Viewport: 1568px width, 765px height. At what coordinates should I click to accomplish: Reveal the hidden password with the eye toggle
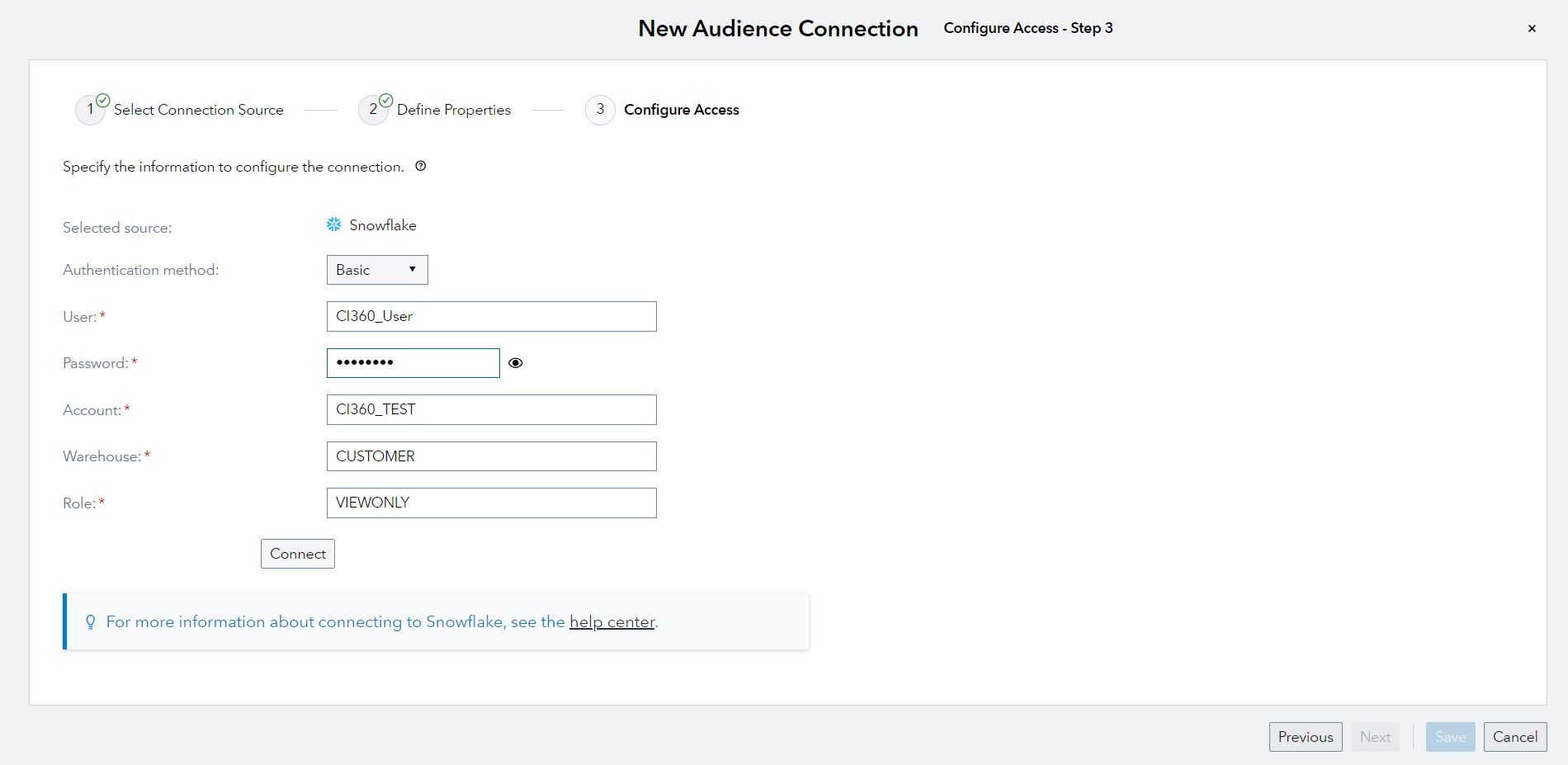516,362
